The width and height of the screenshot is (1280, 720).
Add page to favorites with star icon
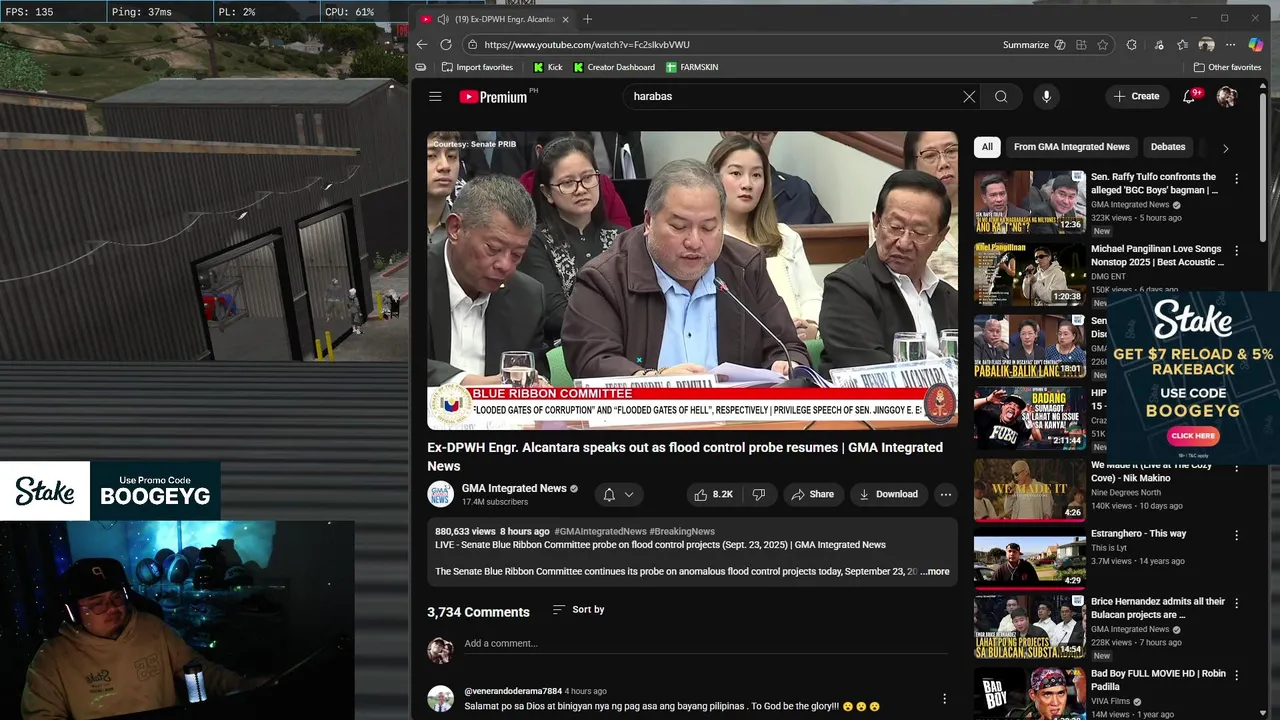[1103, 45]
